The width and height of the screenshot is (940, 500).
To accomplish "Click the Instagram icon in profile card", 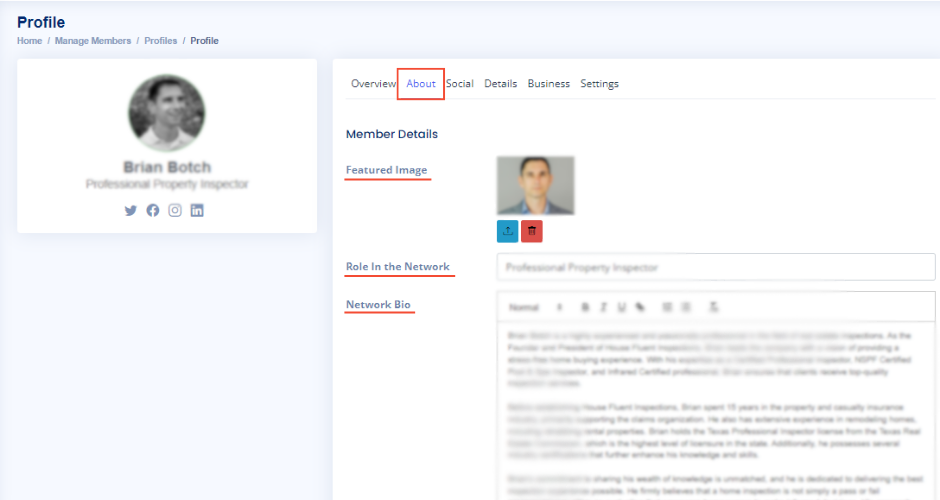I will point(175,211).
